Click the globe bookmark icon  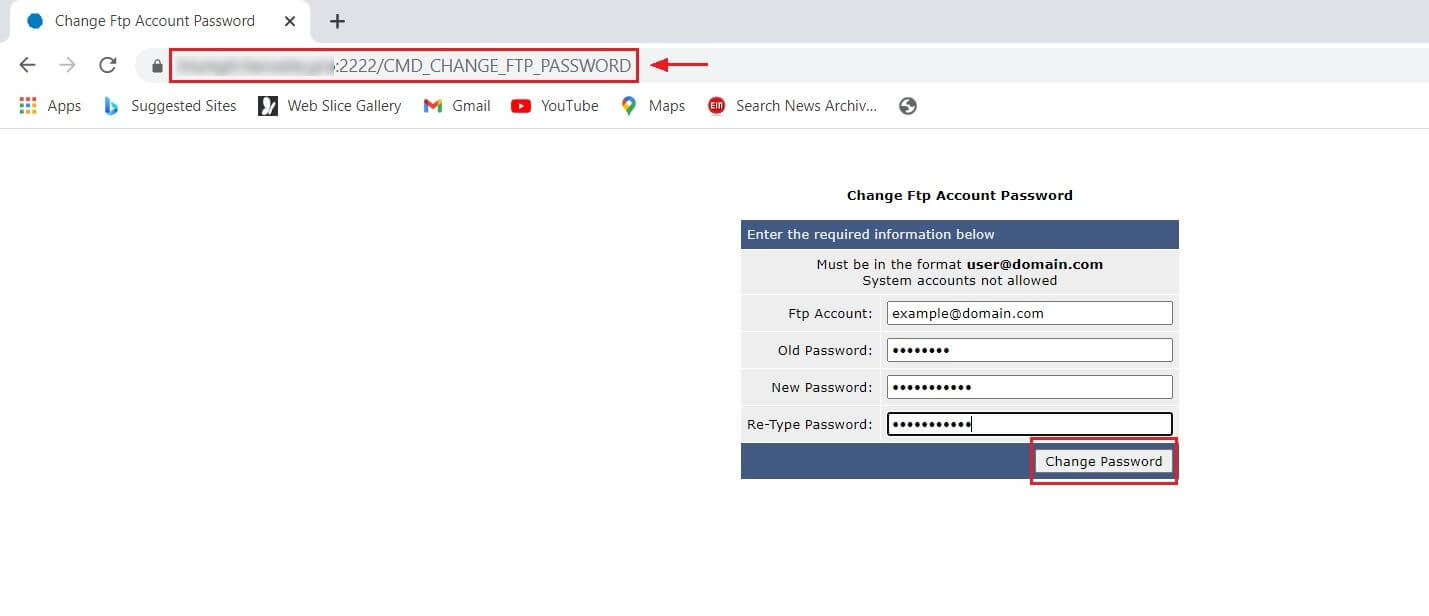click(x=908, y=106)
